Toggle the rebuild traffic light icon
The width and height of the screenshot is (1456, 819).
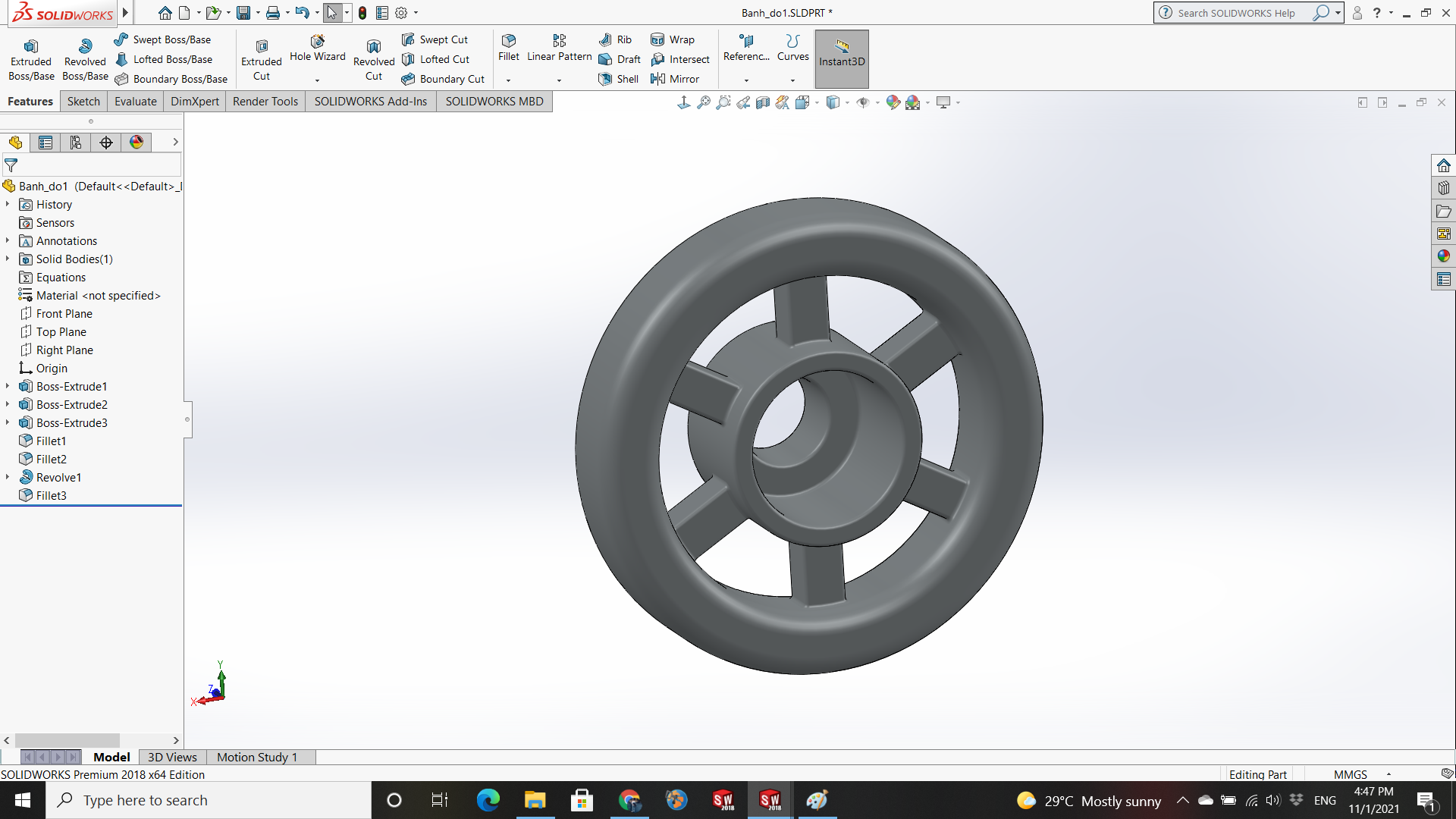click(x=362, y=13)
